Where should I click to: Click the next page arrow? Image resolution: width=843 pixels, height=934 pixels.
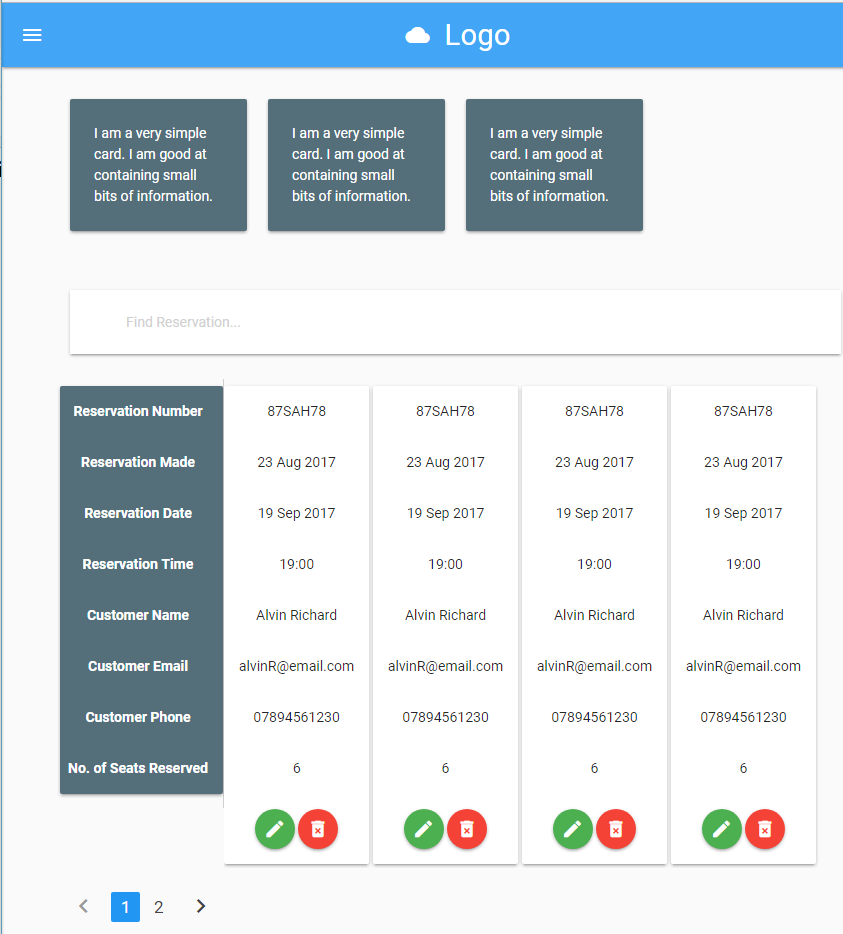[x=200, y=906]
